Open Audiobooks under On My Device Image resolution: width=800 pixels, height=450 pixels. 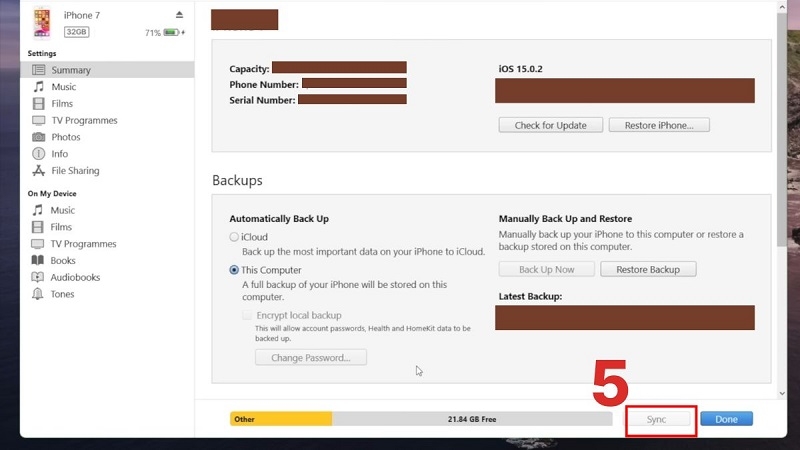click(76, 278)
